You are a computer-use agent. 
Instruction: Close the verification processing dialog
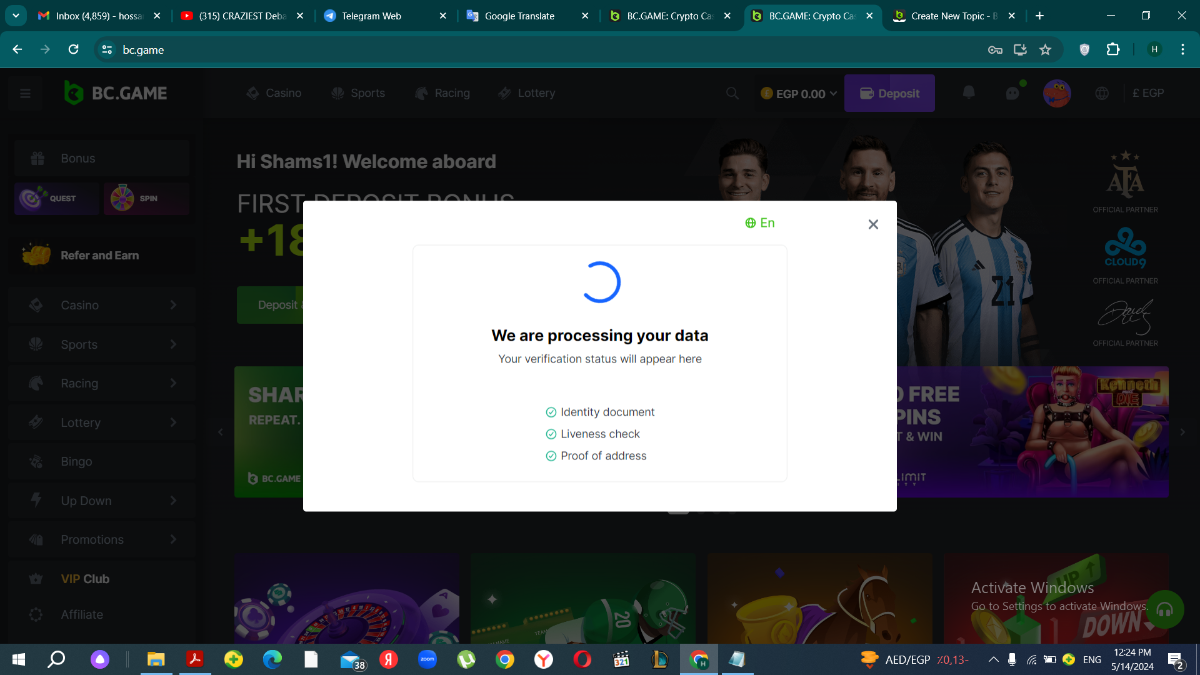[873, 225]
